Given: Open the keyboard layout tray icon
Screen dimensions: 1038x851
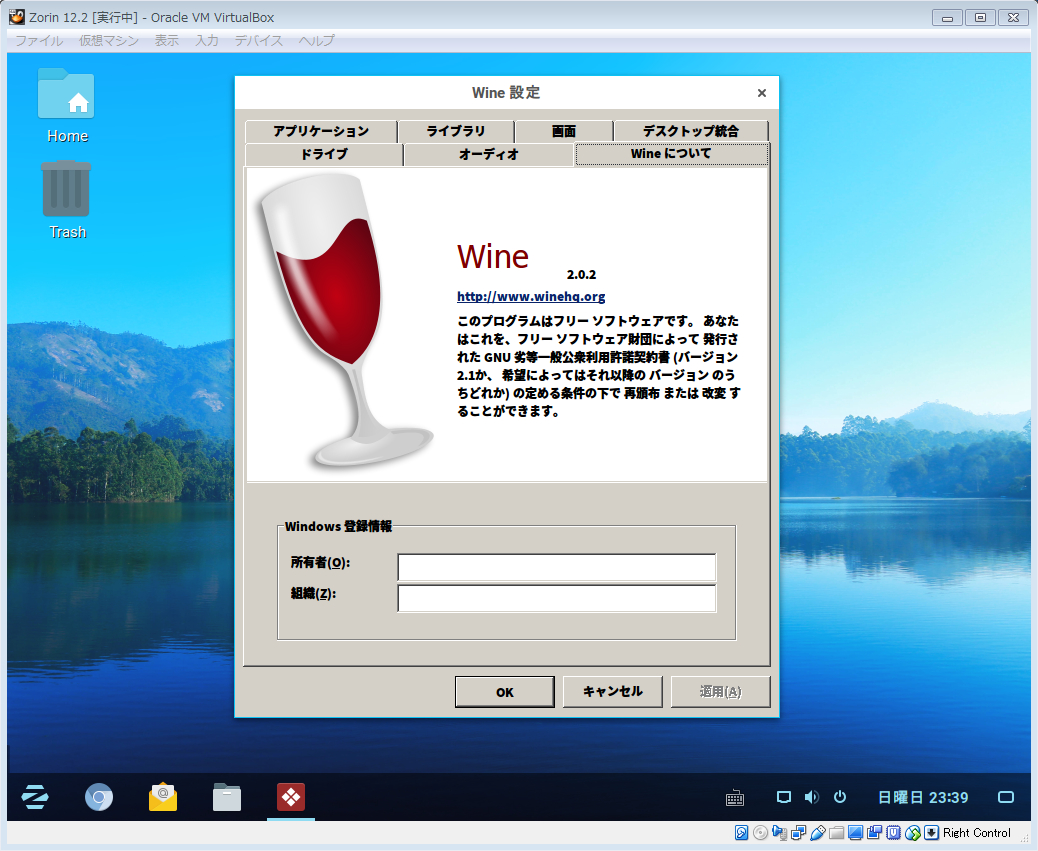Looking at the screenshot, I should click(735, 797).
